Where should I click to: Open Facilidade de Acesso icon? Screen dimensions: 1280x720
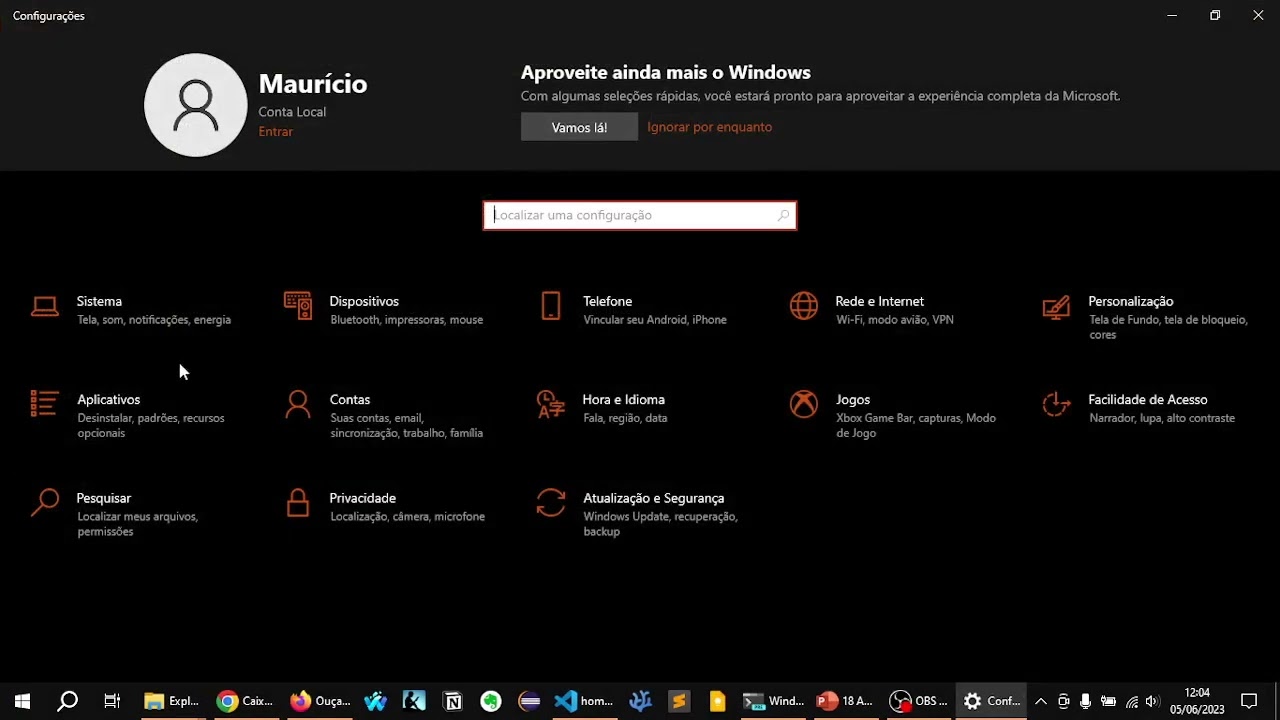point(1056,404)
